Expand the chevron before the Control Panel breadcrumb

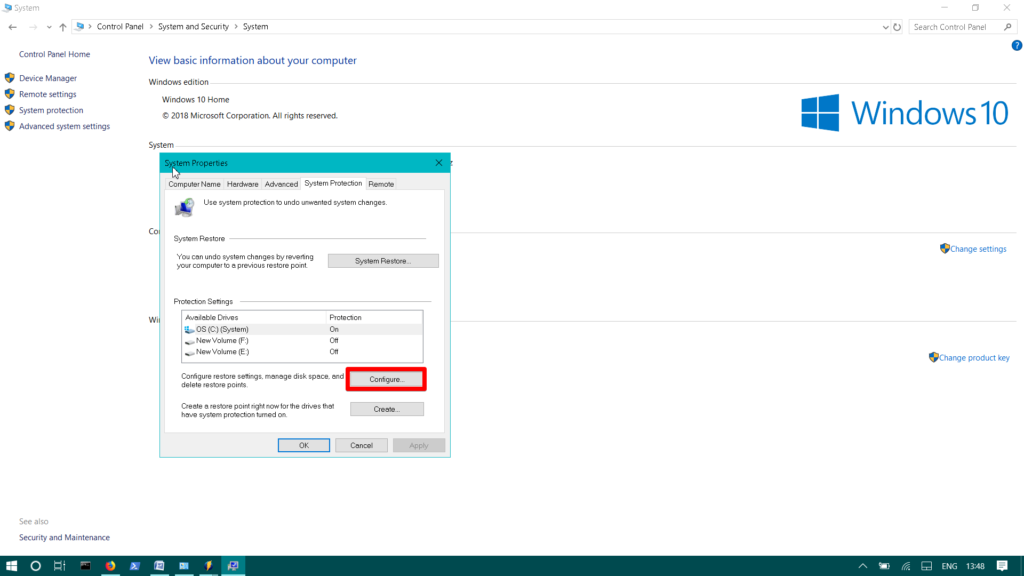tap(90, 27)
